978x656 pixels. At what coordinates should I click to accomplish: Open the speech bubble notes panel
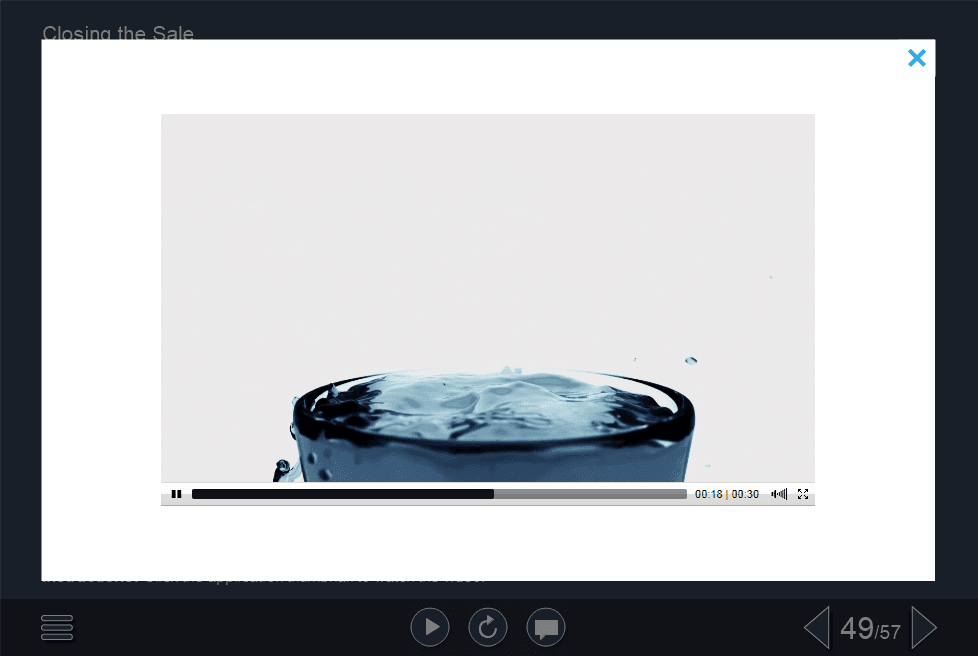546,628
